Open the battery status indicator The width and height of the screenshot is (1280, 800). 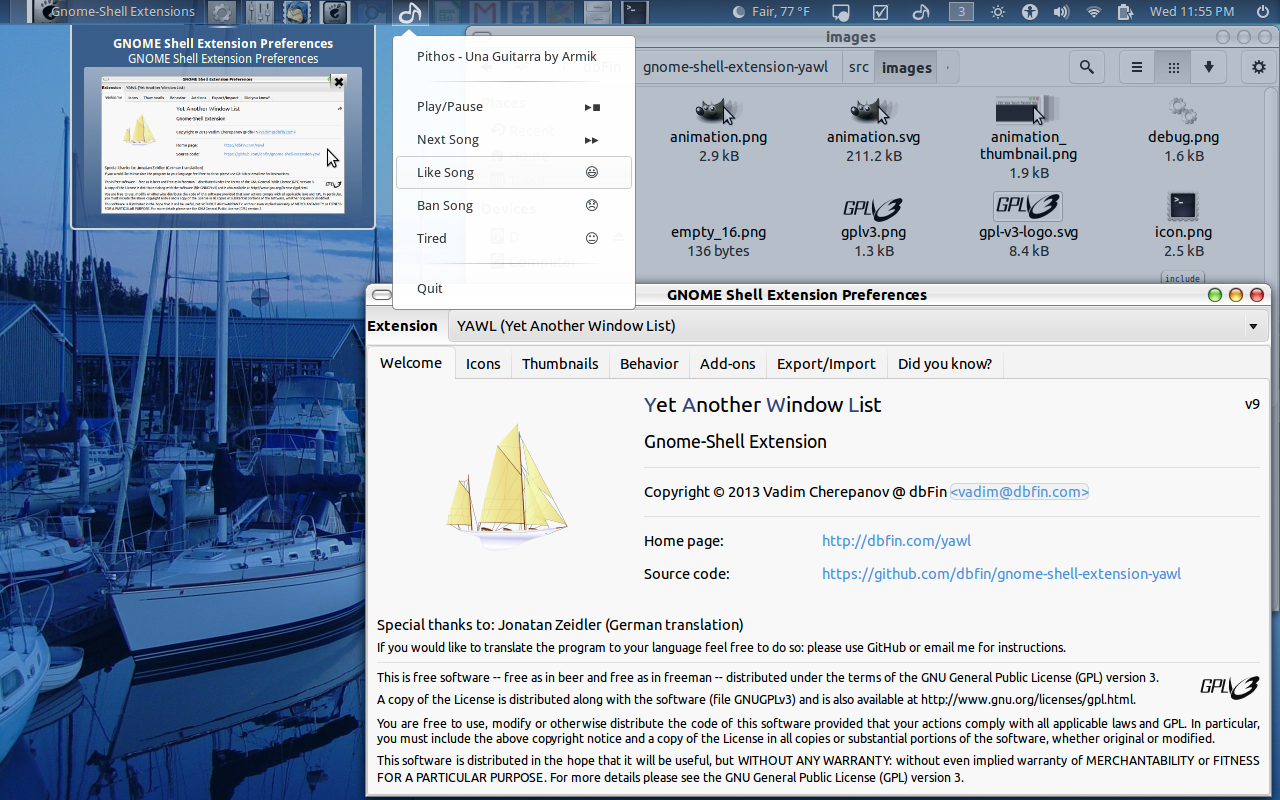pos(1125,12)
